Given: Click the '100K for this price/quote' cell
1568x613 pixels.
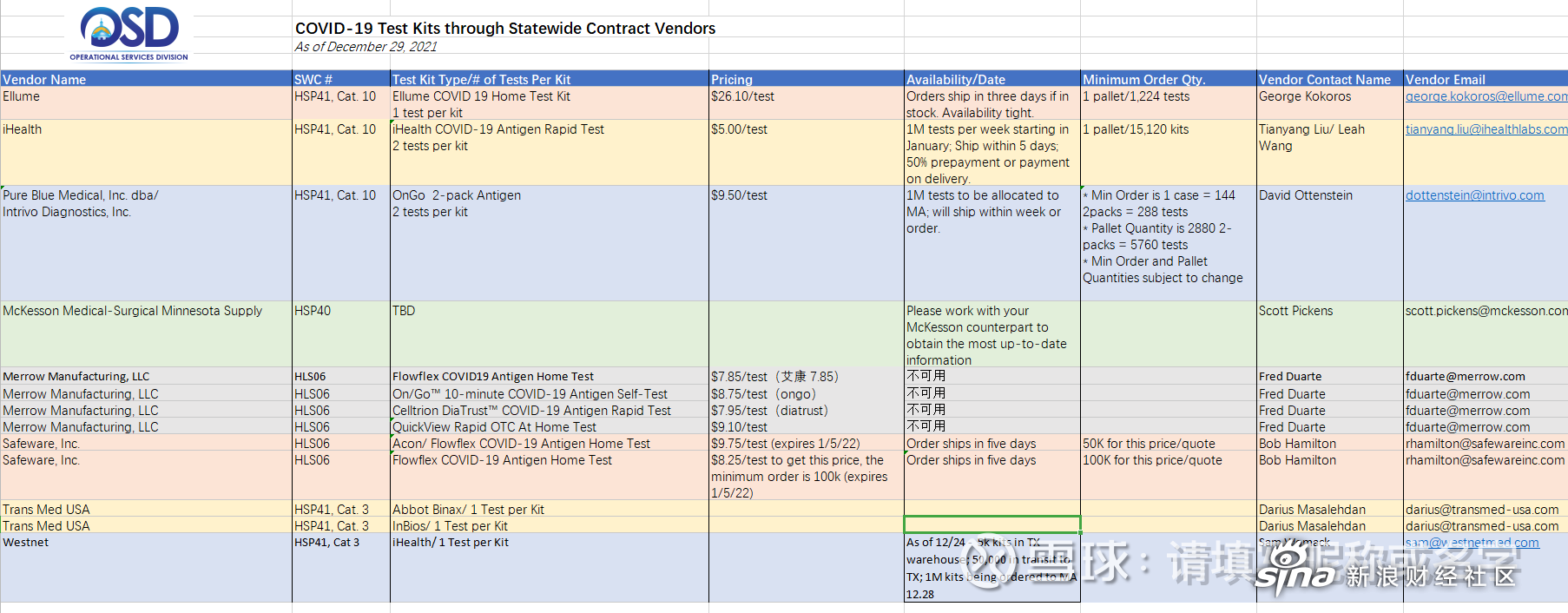Looking at the screenshot, I should coord(1169,476).
